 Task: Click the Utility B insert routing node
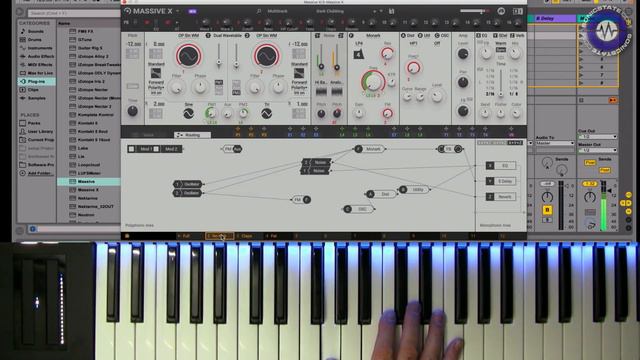coord(414,189)
